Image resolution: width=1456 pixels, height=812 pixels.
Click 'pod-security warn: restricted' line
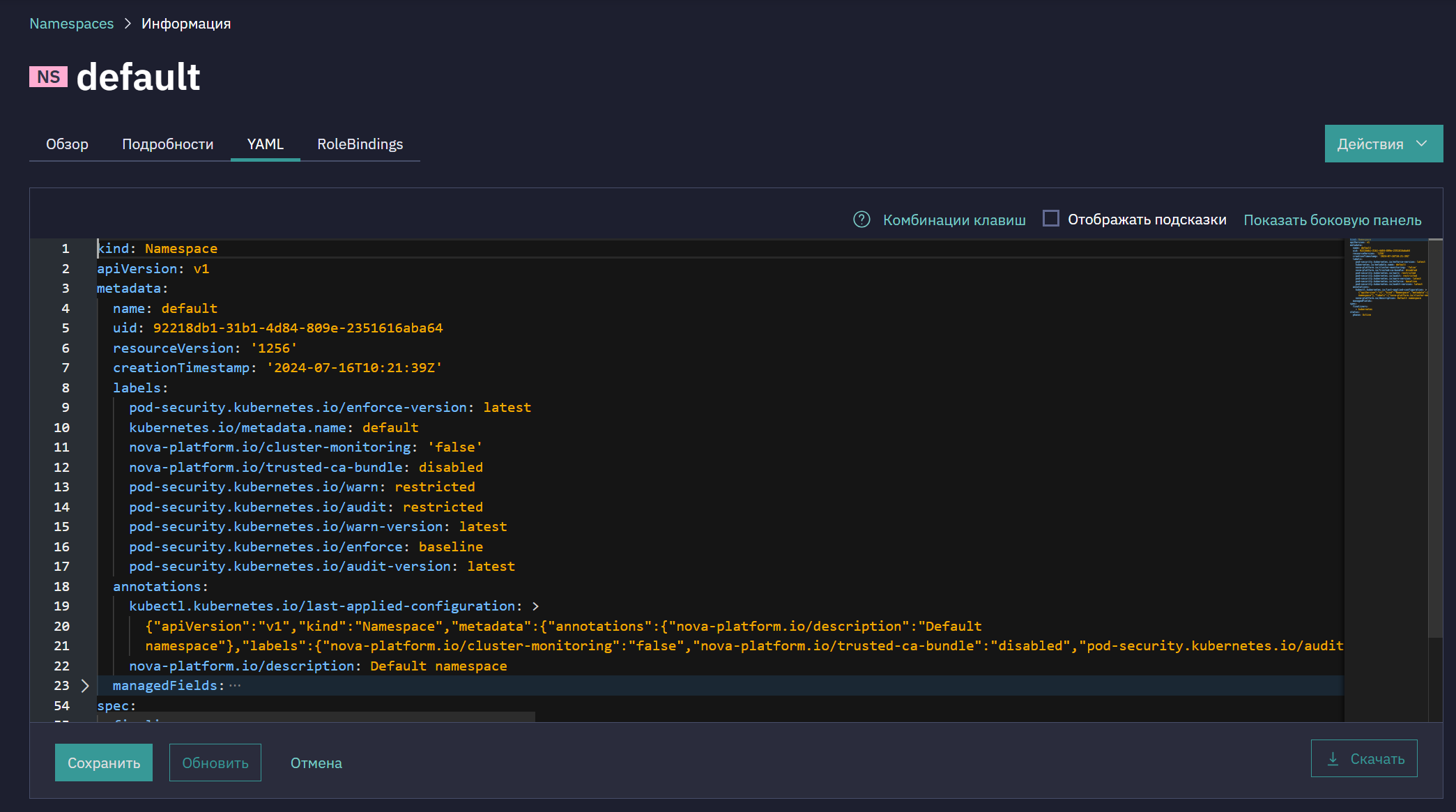coord(302,487)
